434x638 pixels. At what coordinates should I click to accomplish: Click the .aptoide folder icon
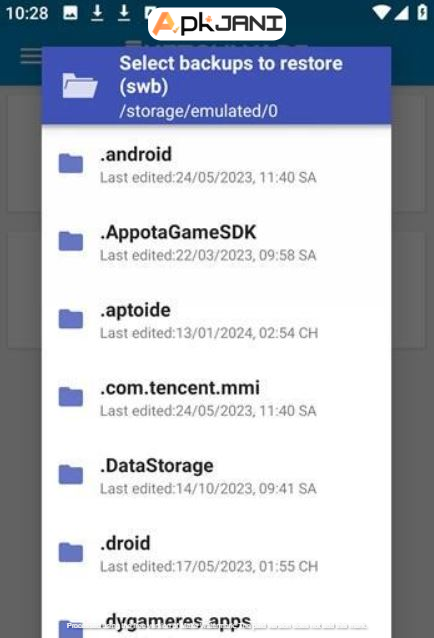(71, 319)
